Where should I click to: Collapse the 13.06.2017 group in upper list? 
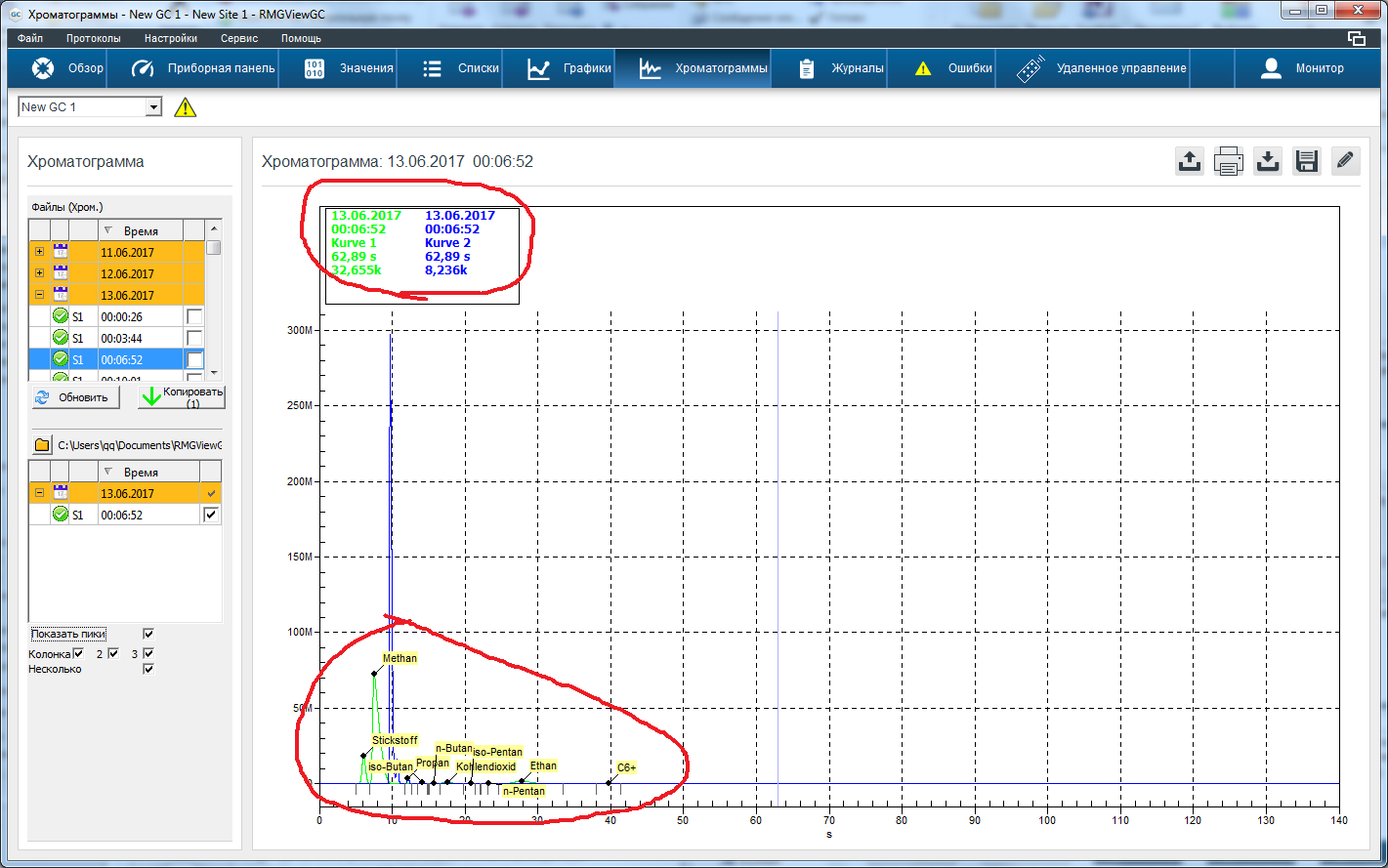(x=39, y=295)
